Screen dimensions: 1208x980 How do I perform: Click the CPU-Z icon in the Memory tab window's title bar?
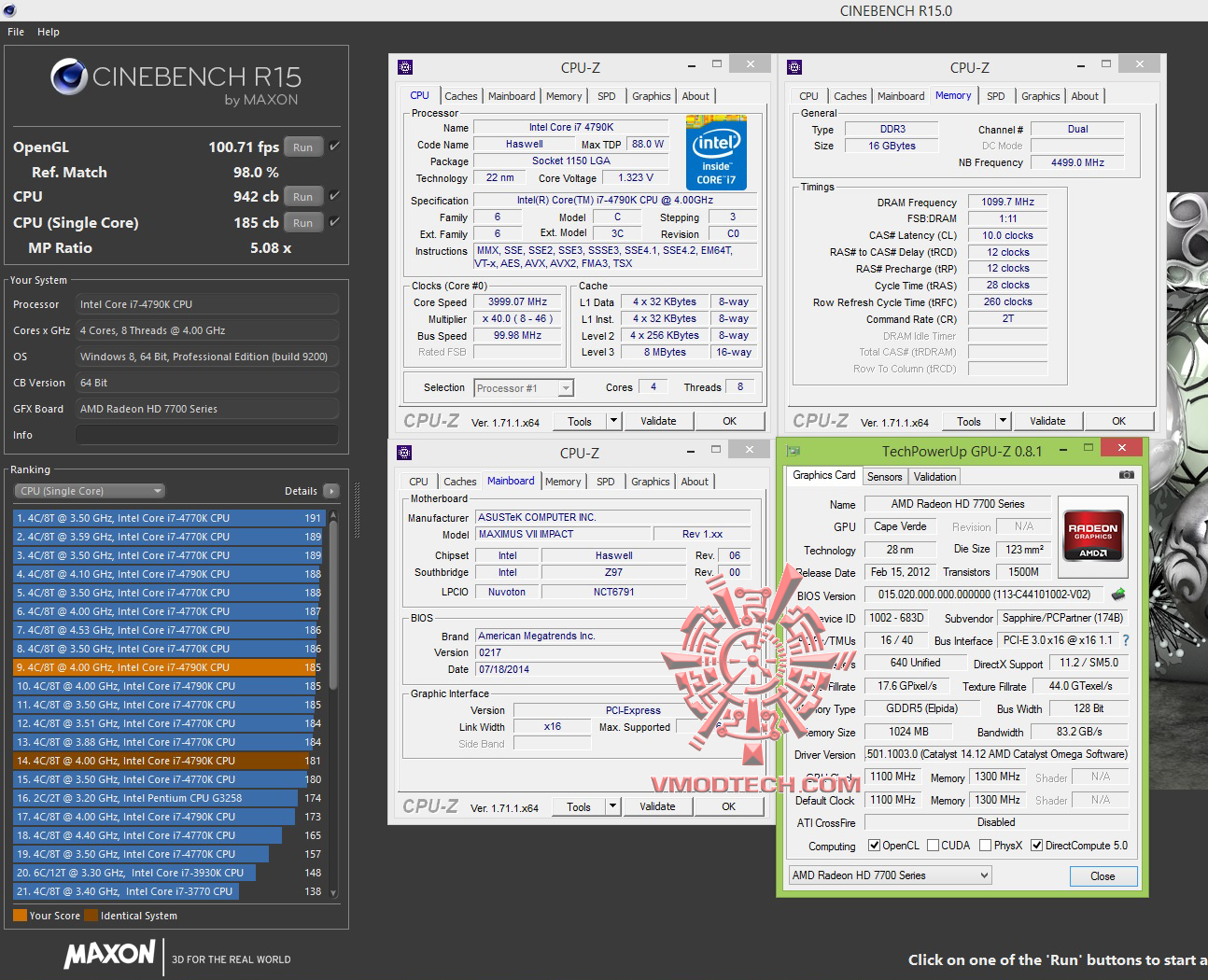click(x=794, y=67)
